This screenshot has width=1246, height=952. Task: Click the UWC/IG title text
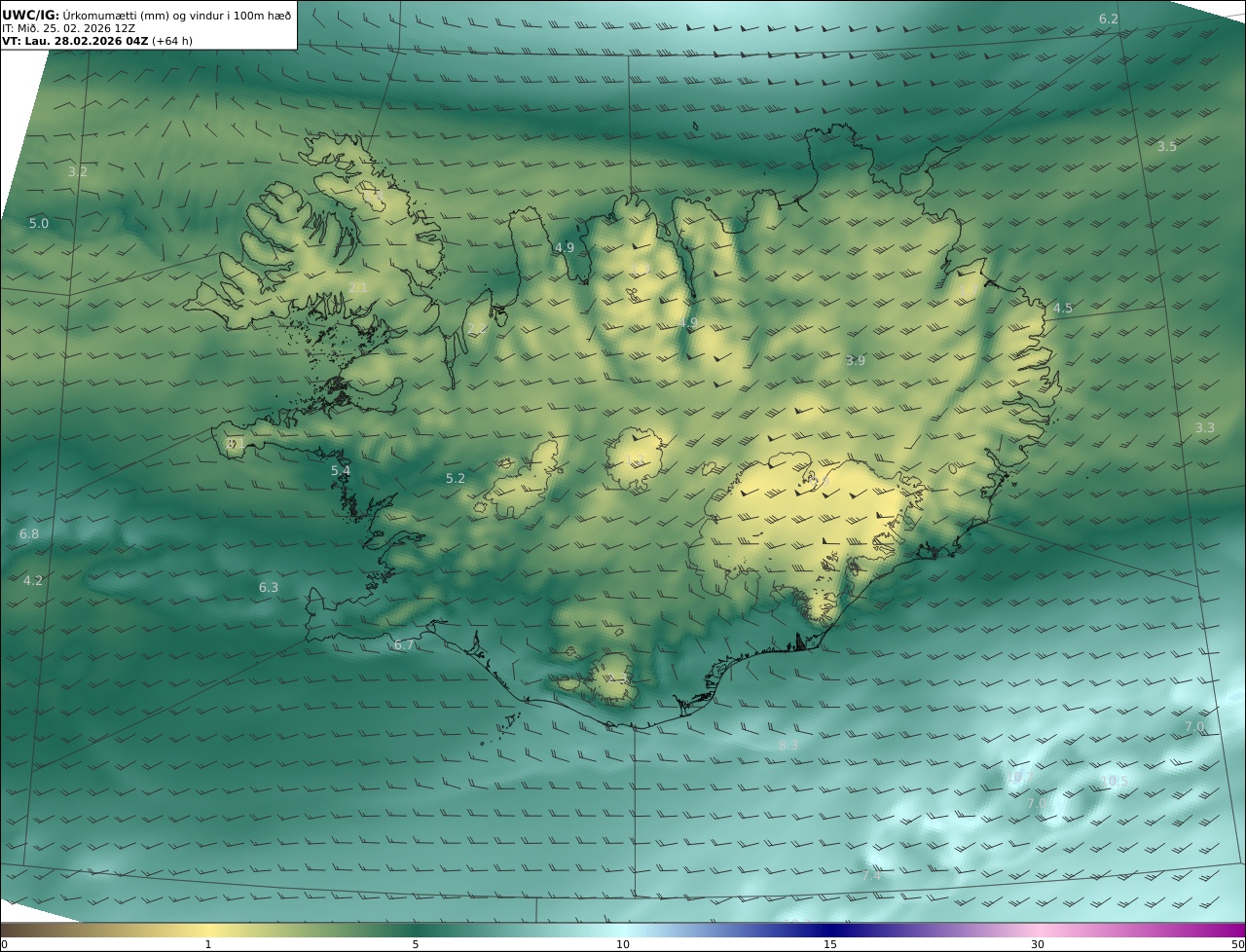coord(32,15)
